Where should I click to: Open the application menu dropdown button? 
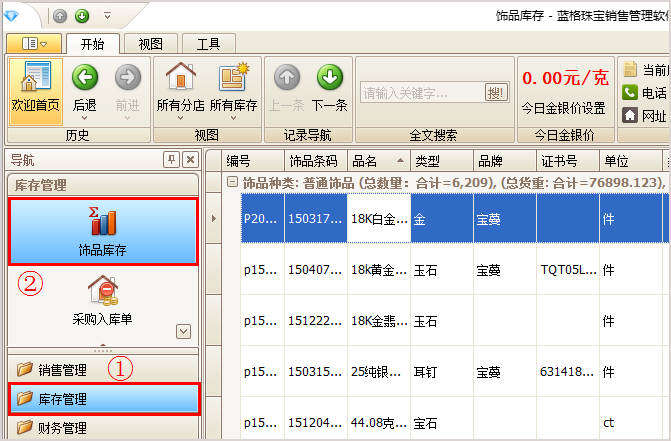(34, 44)
